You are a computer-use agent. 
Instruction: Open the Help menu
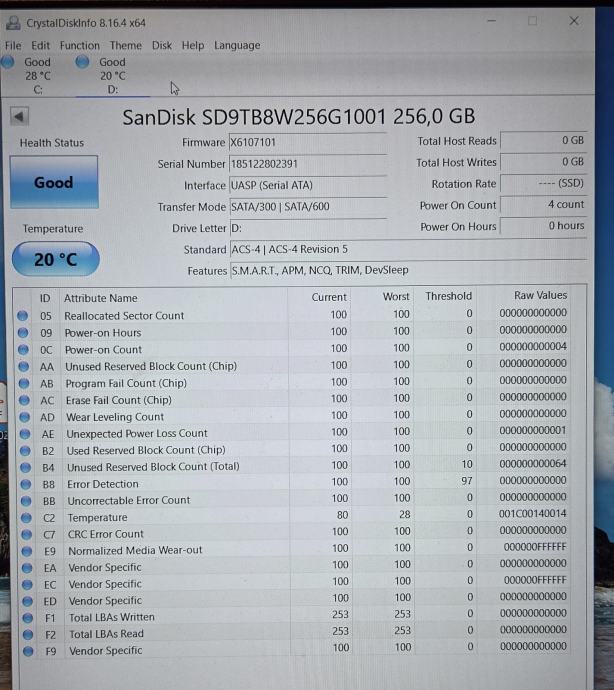193,45
